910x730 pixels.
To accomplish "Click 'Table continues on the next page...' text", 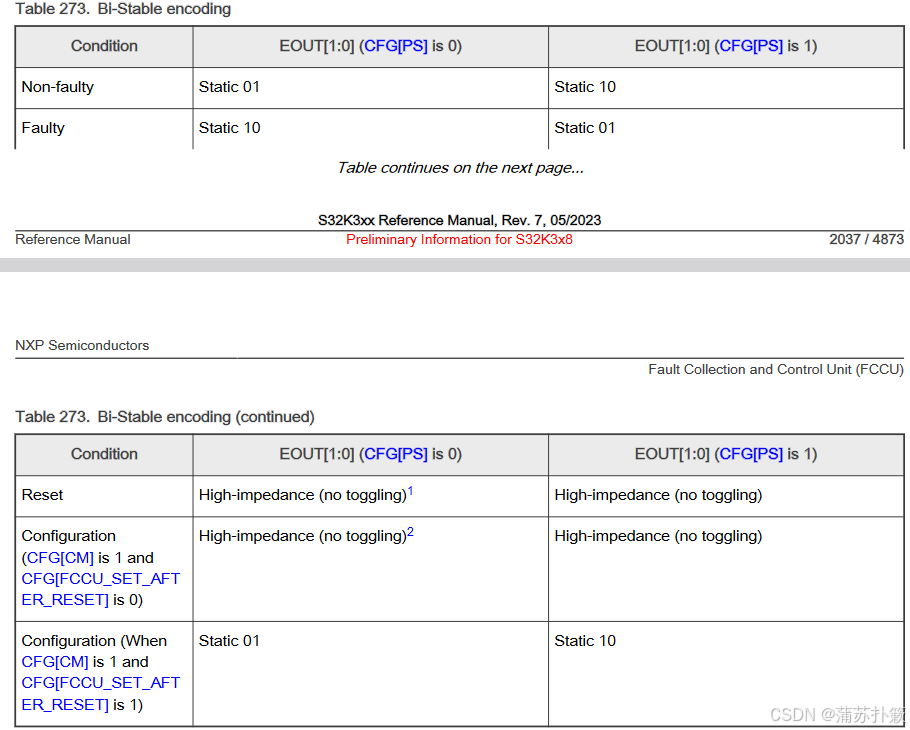I will pyautogui.click(x=461, y=168).
